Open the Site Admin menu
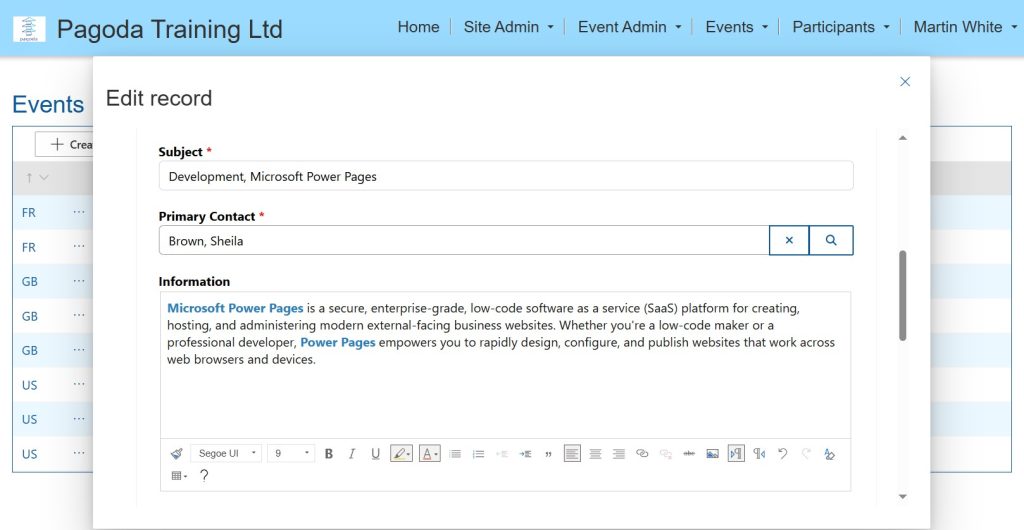 (x=508, y=27)
